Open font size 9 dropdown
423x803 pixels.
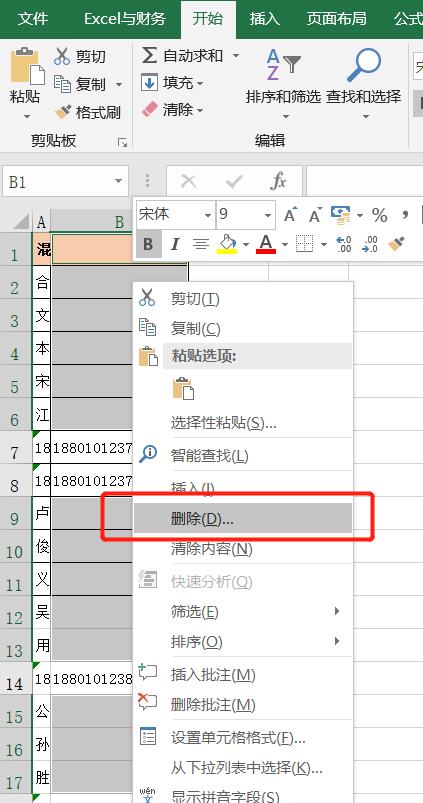point(268,215)
